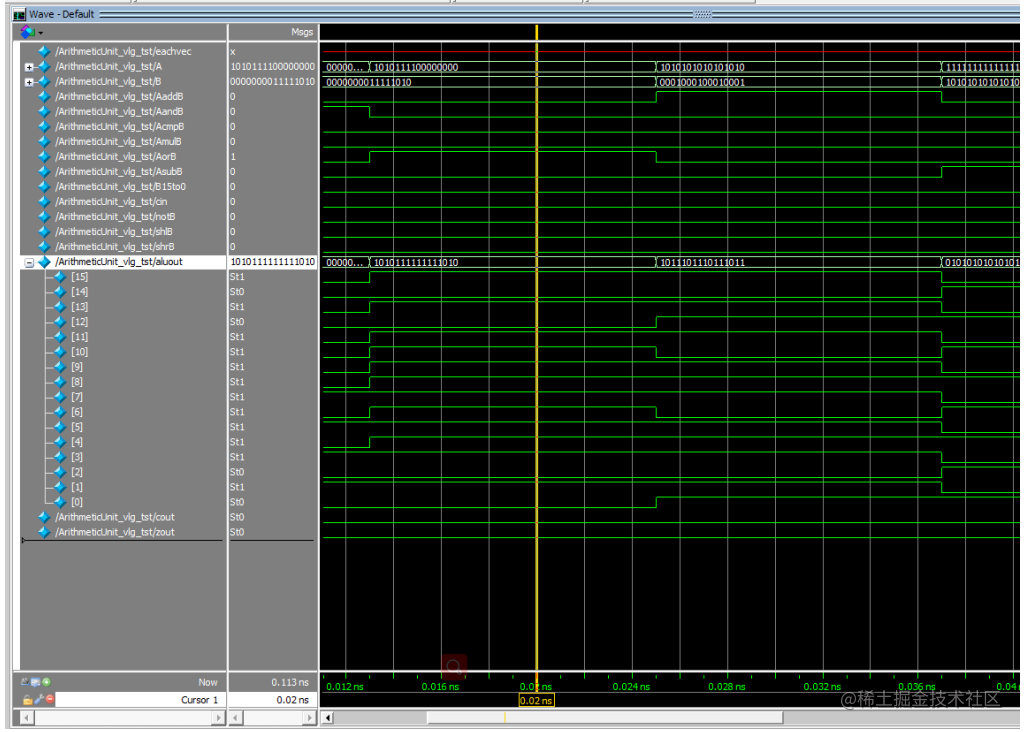1024x732 pixels.
Task: Toggle the Cursor 1 lock icon
Action: point(27,699)
